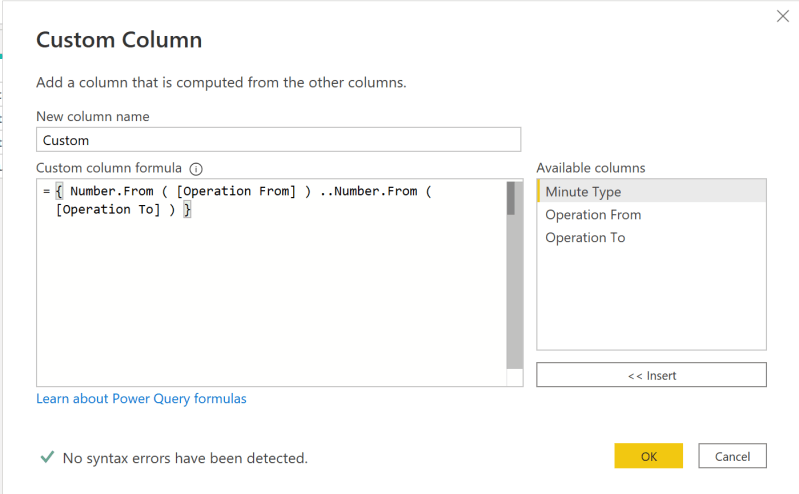The height and width of the screenshot is (494, 799).
Task: Click the Cancel button
Action: point(732,456)
